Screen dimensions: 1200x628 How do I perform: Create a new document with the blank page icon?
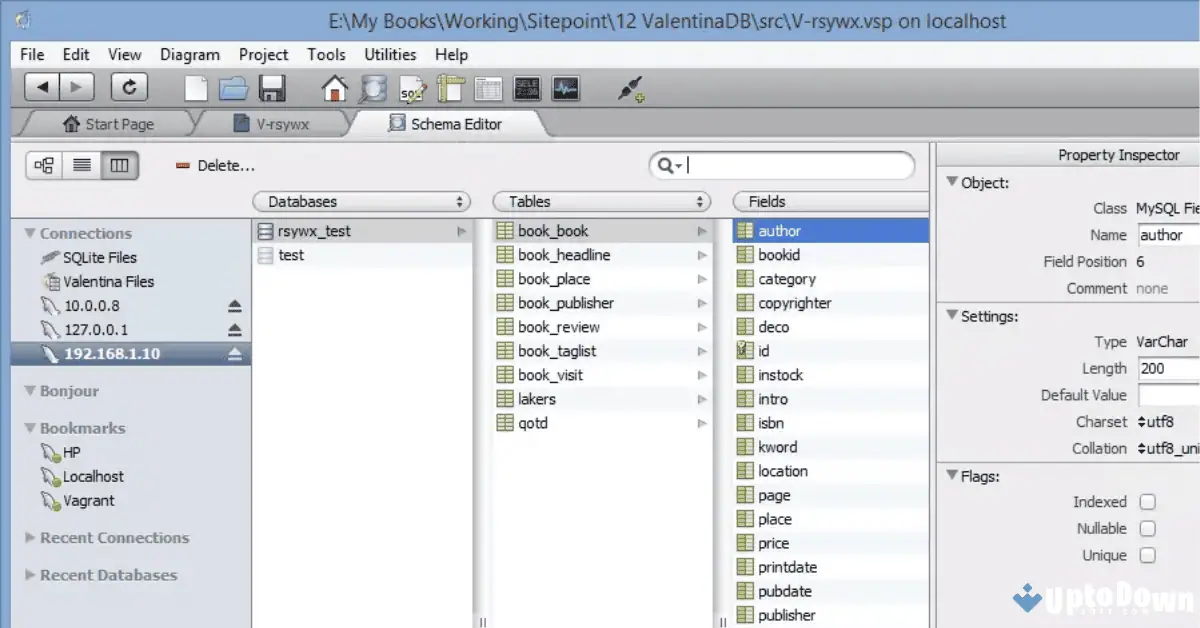click(196, 88)
